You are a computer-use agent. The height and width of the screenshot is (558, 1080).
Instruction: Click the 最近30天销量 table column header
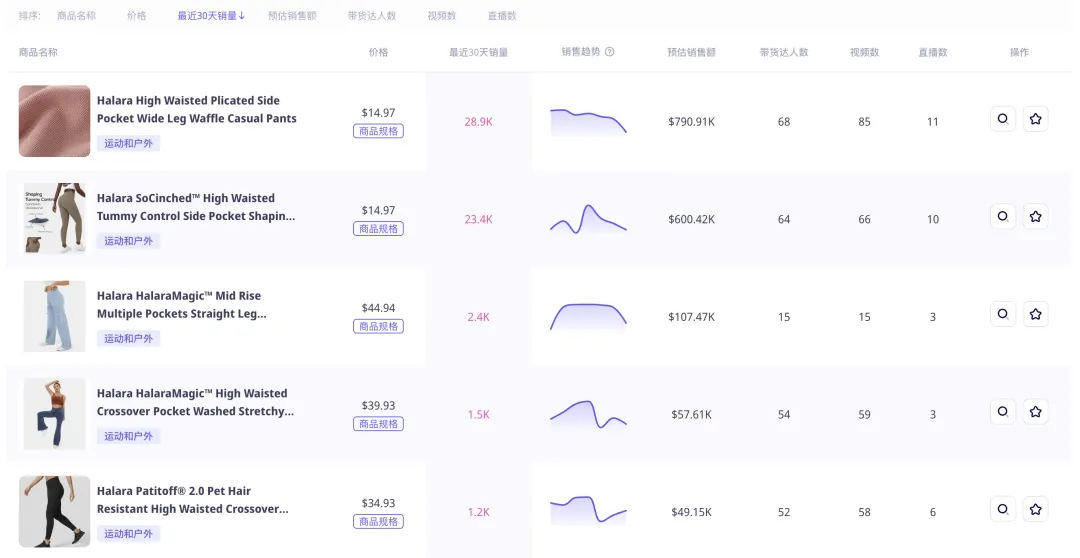tap(478, 52)
